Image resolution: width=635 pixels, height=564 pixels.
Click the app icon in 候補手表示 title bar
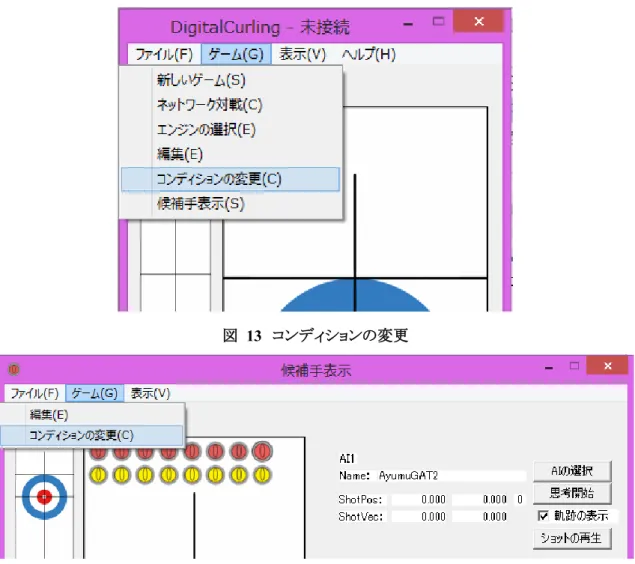click(x=14, y=369)
